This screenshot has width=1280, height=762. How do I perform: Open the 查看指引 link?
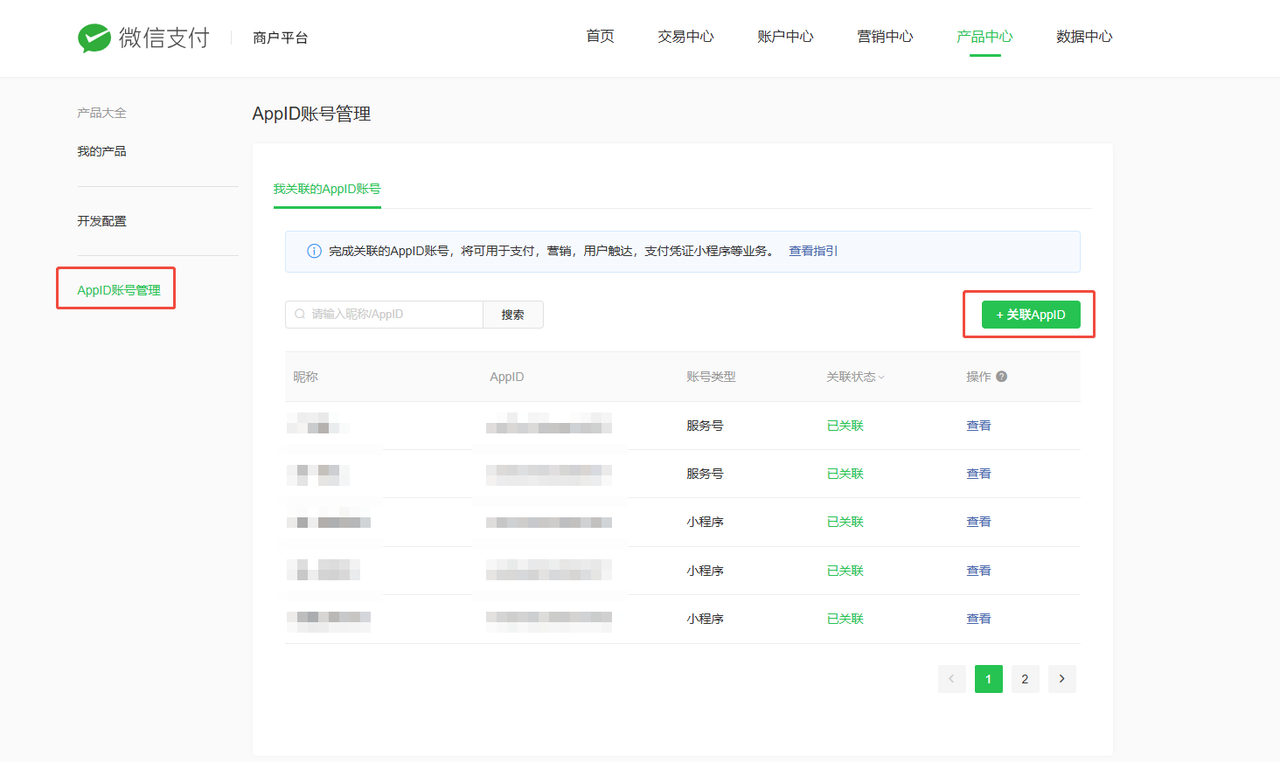813,251
